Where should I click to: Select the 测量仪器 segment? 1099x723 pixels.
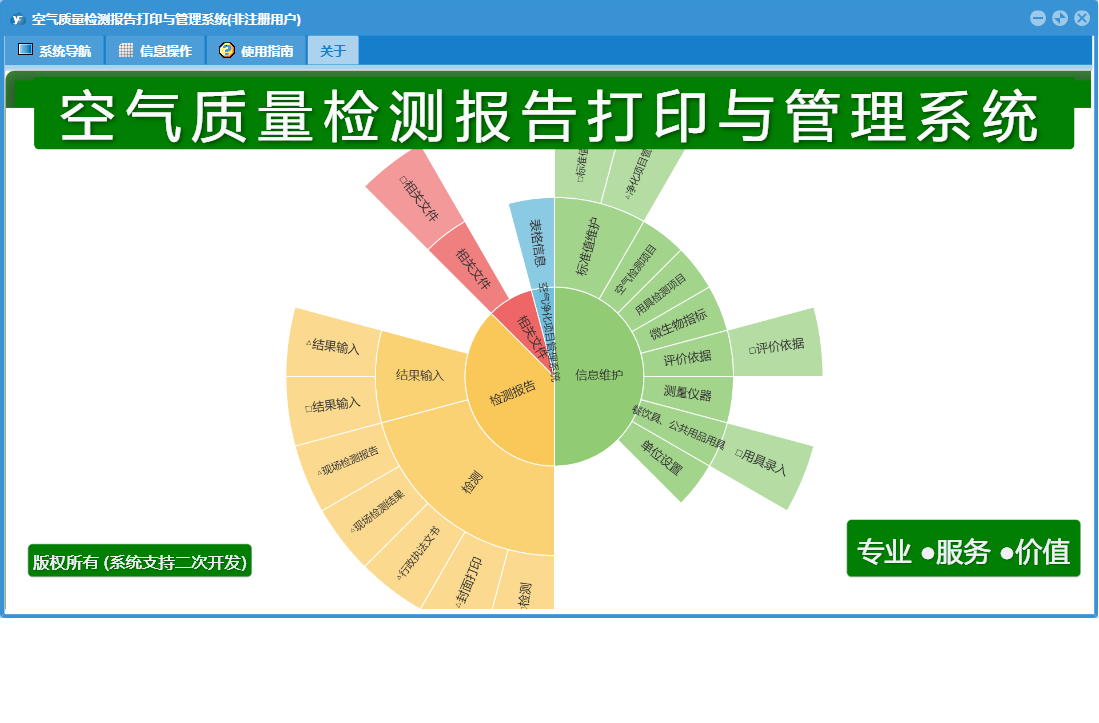click(688, 394)
